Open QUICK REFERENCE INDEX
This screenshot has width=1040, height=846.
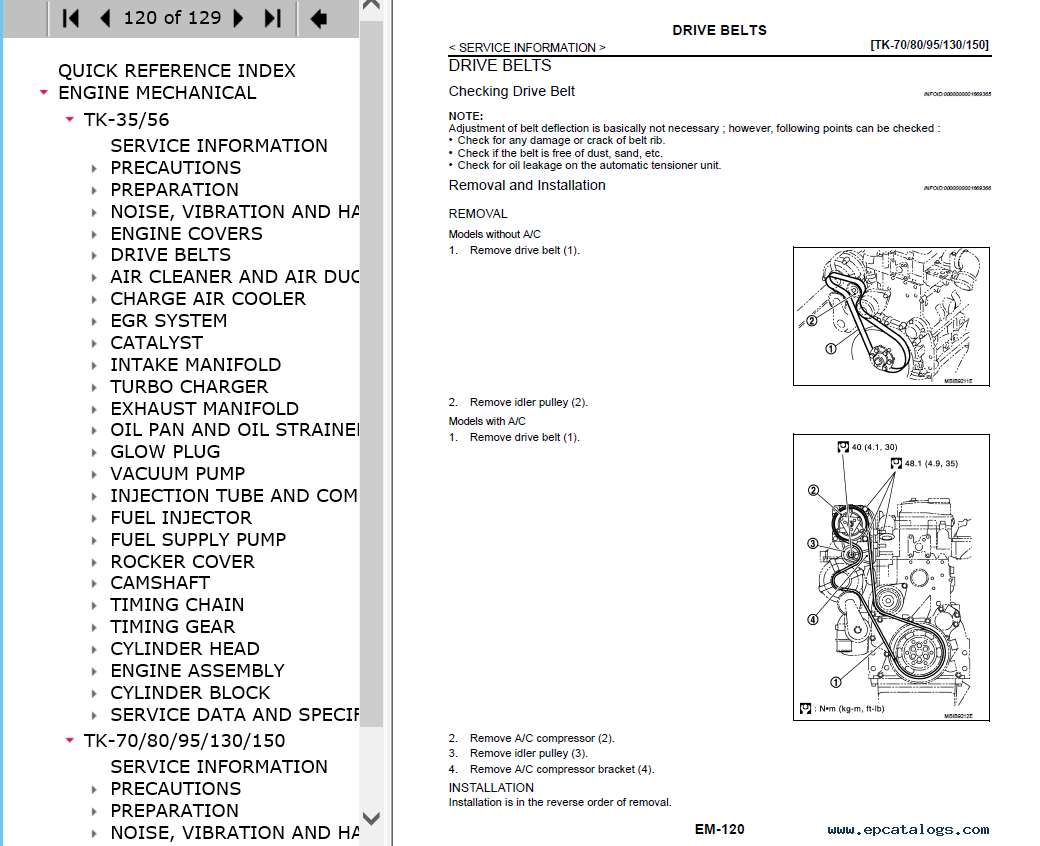click(176, 71)
